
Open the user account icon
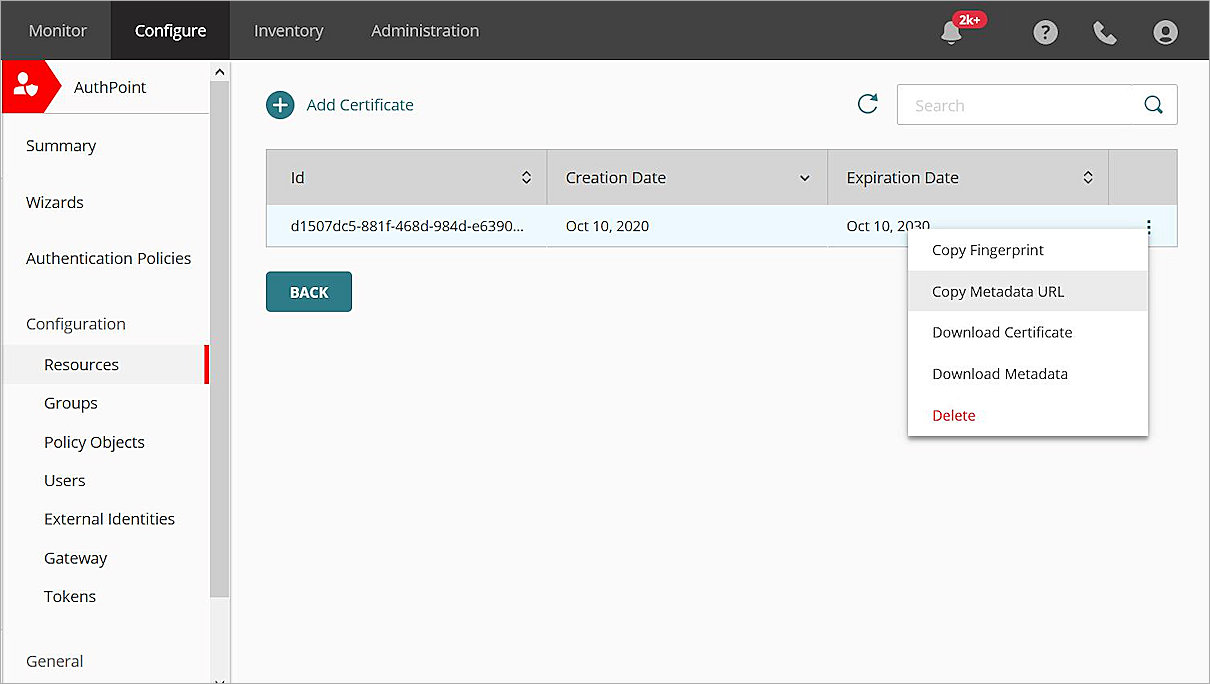(1165, 32)
